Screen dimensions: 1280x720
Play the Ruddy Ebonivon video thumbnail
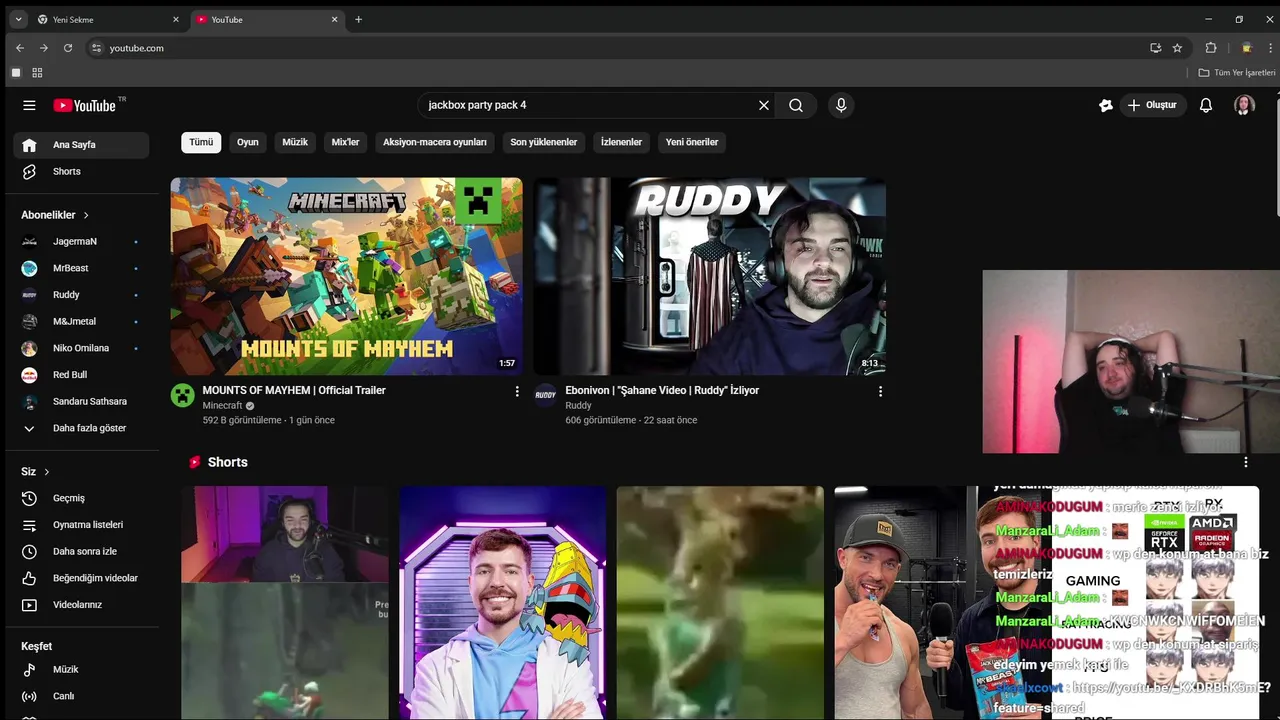[709, 276]
